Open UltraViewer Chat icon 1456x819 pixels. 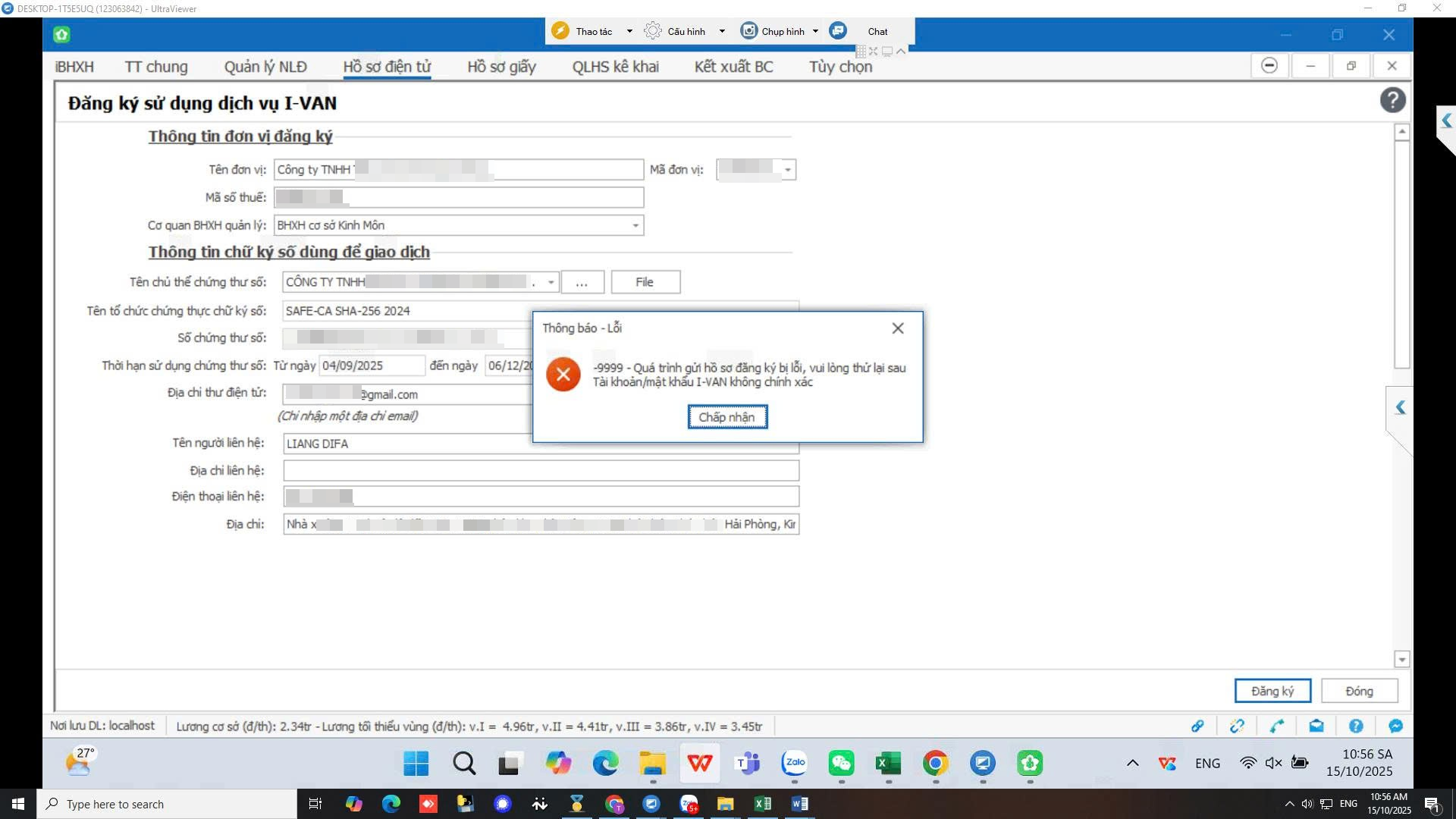coord(838,31)
